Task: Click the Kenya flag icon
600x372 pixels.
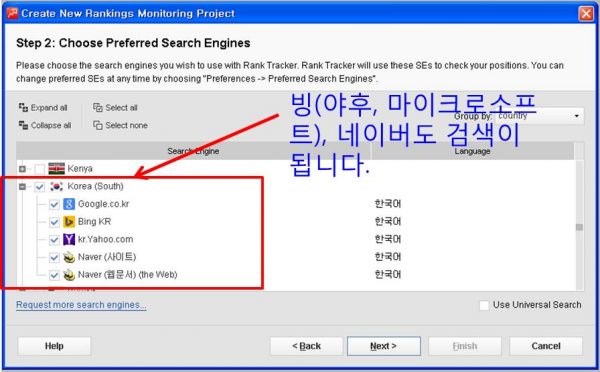Action: click(x=56, y=168)
